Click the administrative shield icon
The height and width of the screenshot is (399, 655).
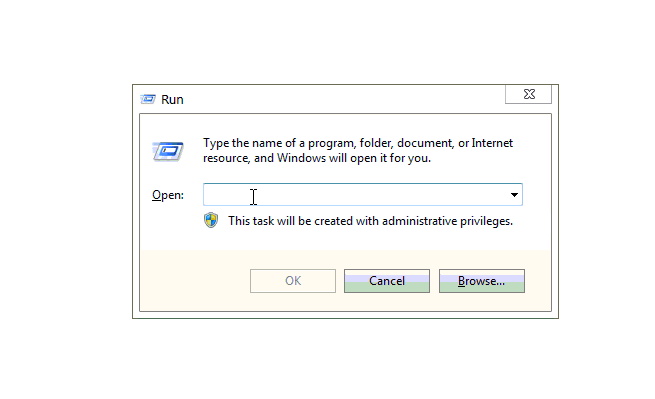211,220
